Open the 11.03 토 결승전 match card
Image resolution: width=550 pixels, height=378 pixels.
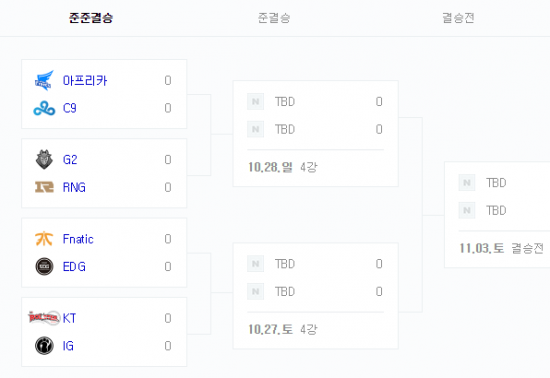pos(497,215)
